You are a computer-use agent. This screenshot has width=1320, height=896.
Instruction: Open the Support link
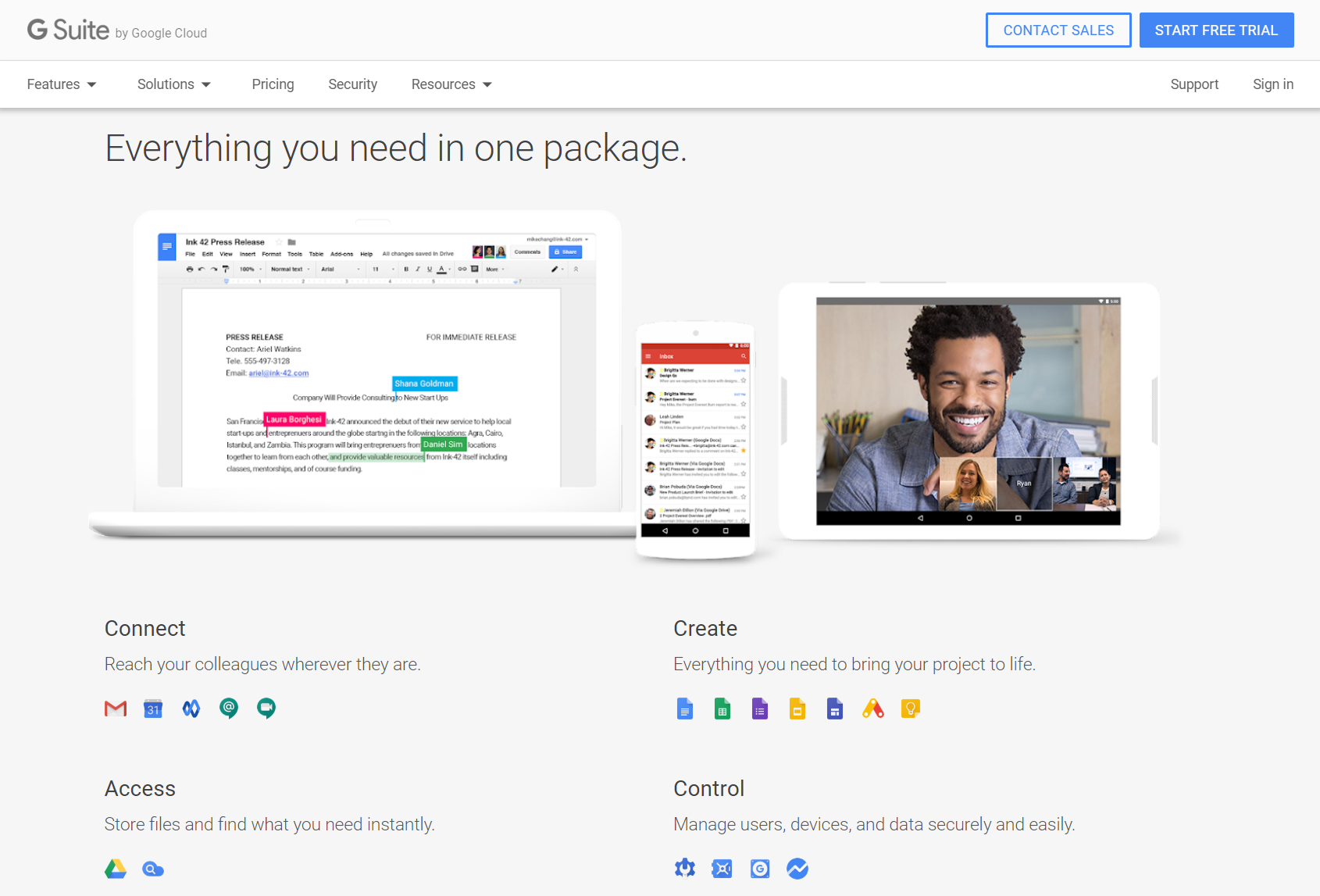[x=1194, y=84]
